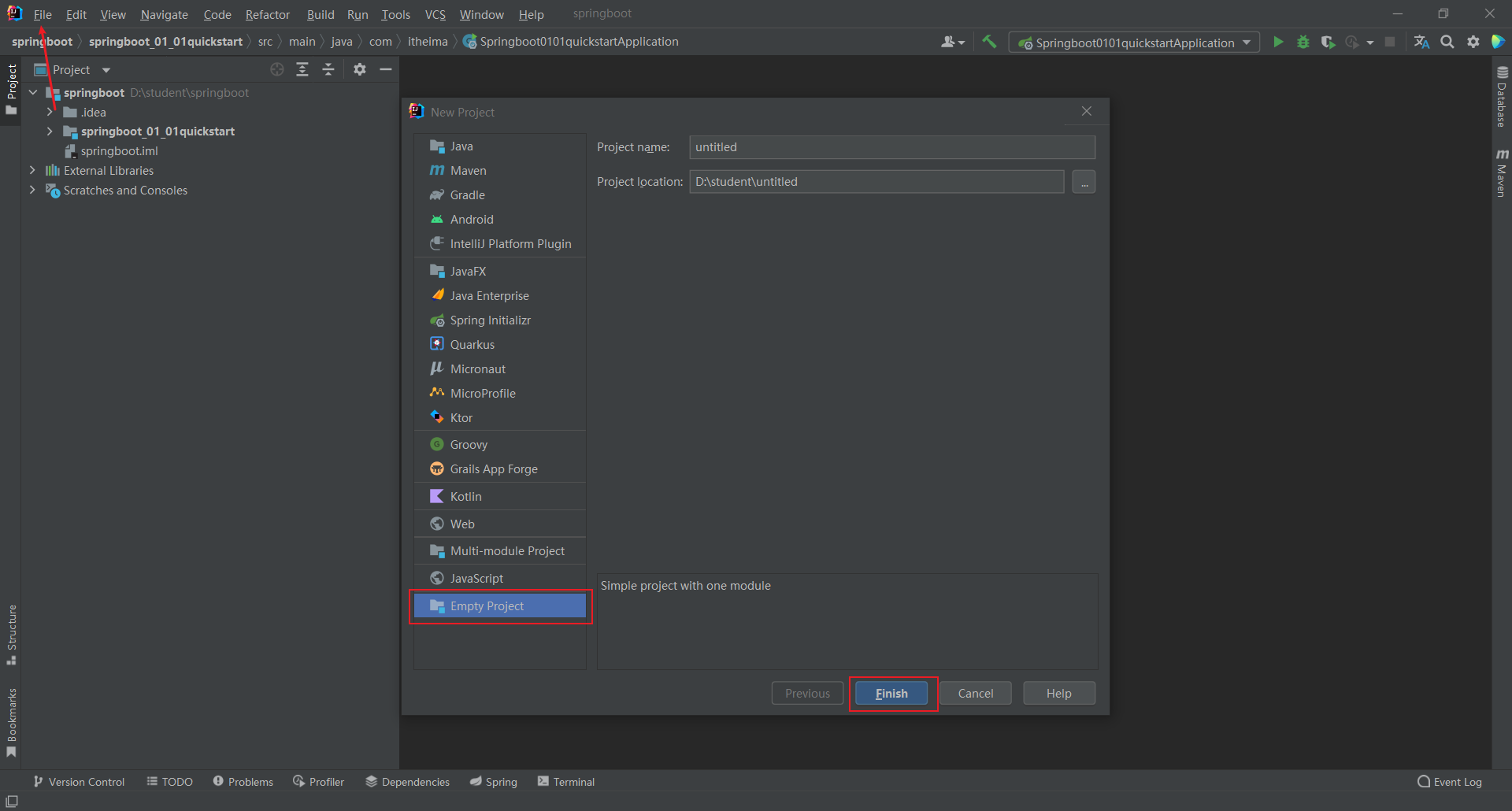Expand the springboot_01_01quickstart module node
This screenshot has height=811, width=1512.
pos(50,131)
